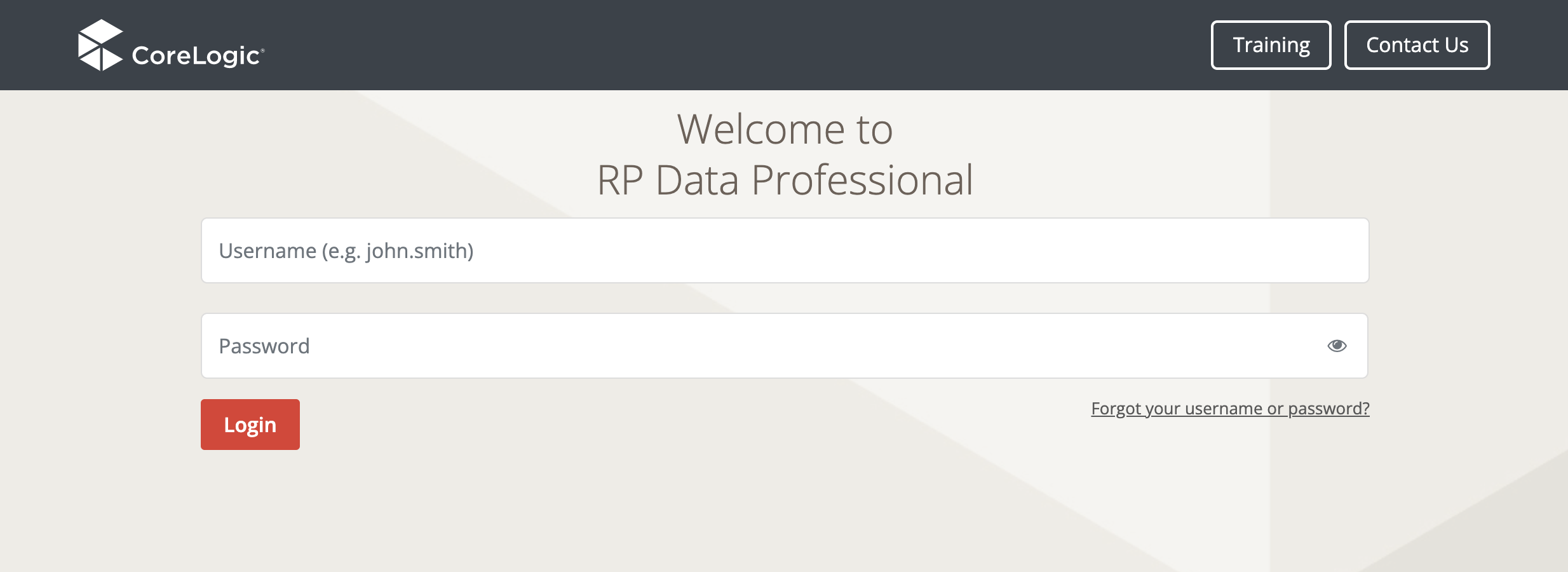Open Forgot your username or password link

[x=1230, y=409]
